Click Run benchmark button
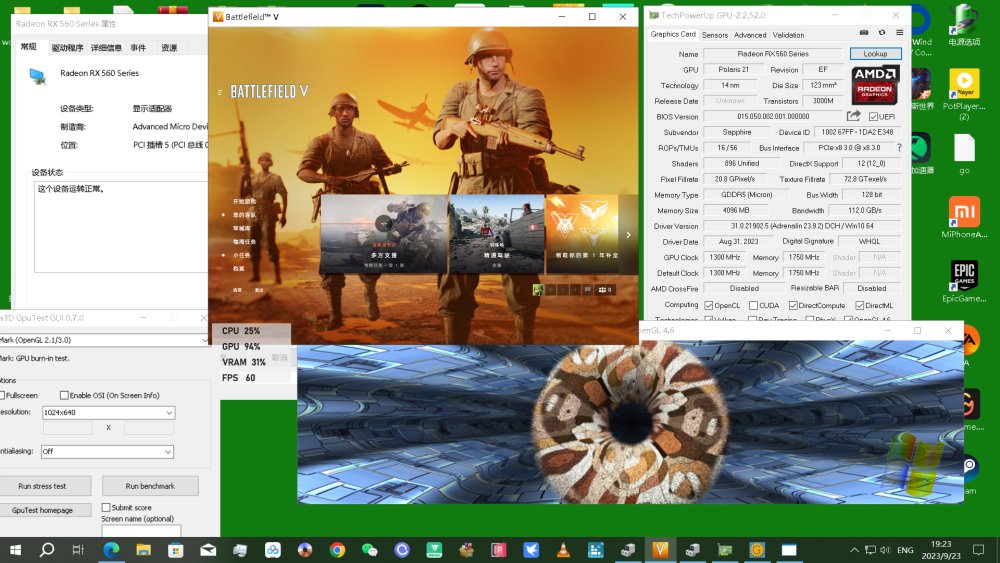The height and width of the screenshot is (563, 1000). [x=150, y=486]
